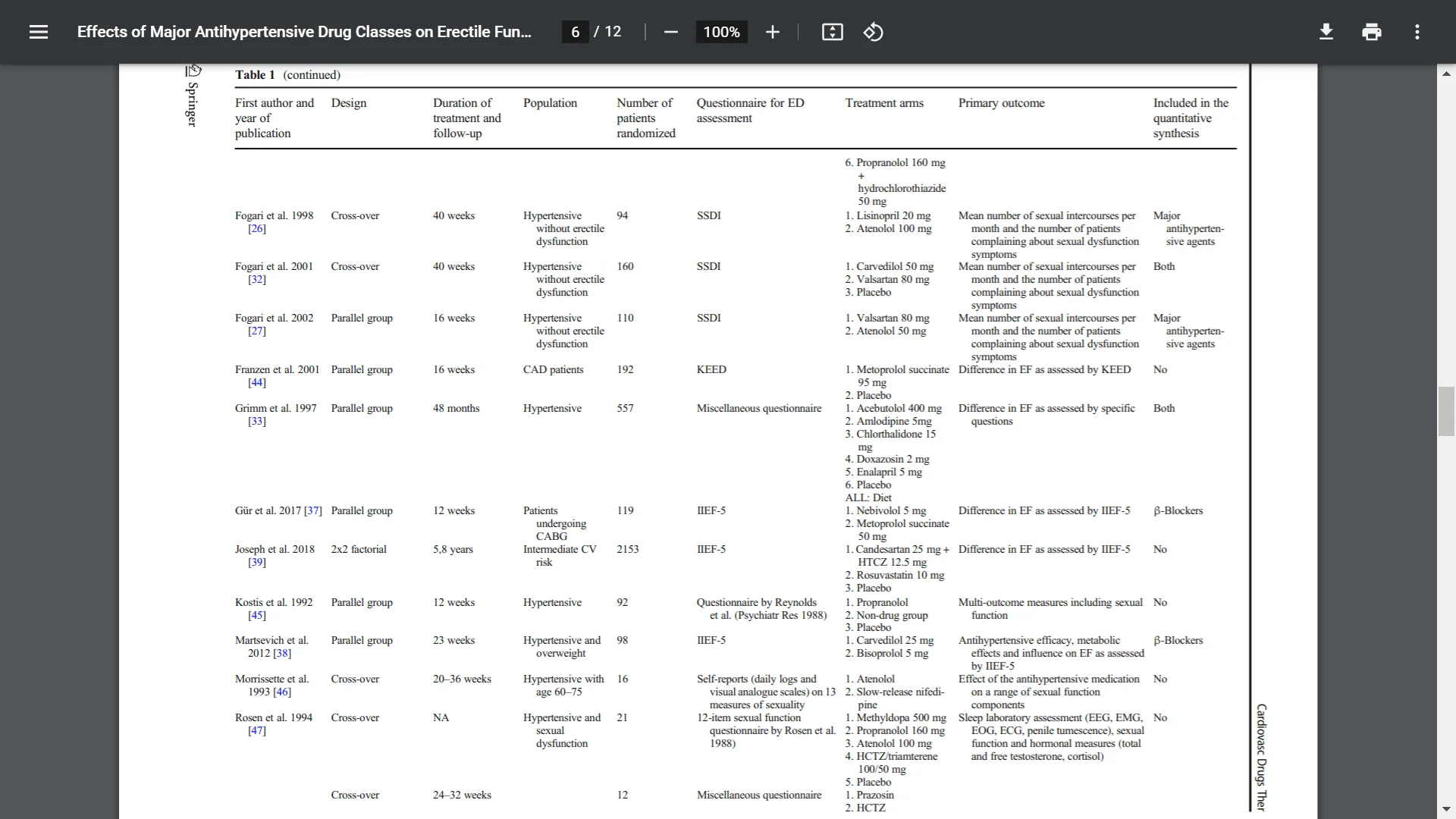Screen dimensions: 1456x819
Task: Open reference link [37] for Gür 2017
Action: (313, 511)
